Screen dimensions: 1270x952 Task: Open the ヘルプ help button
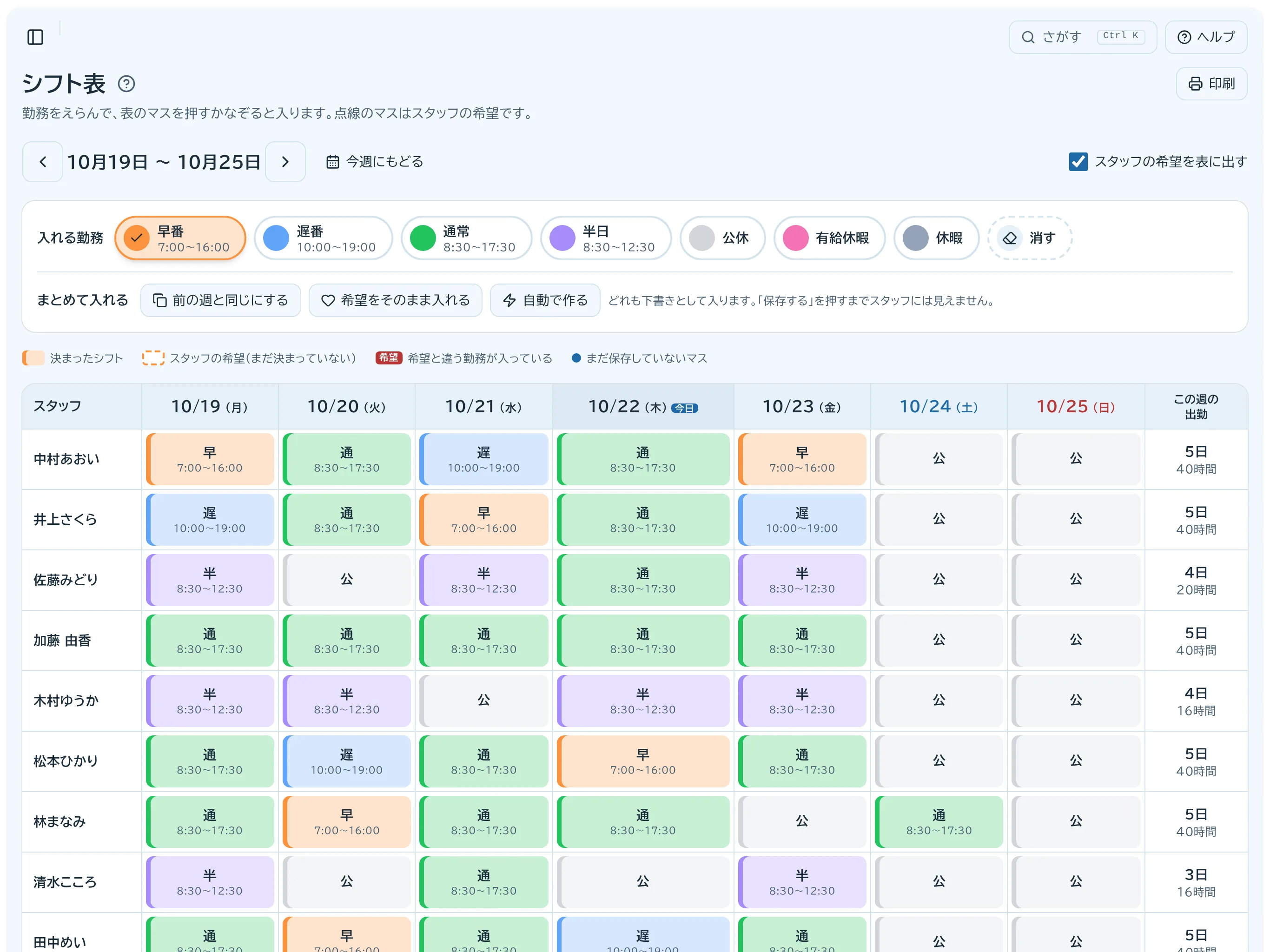tap(1206, 37)
